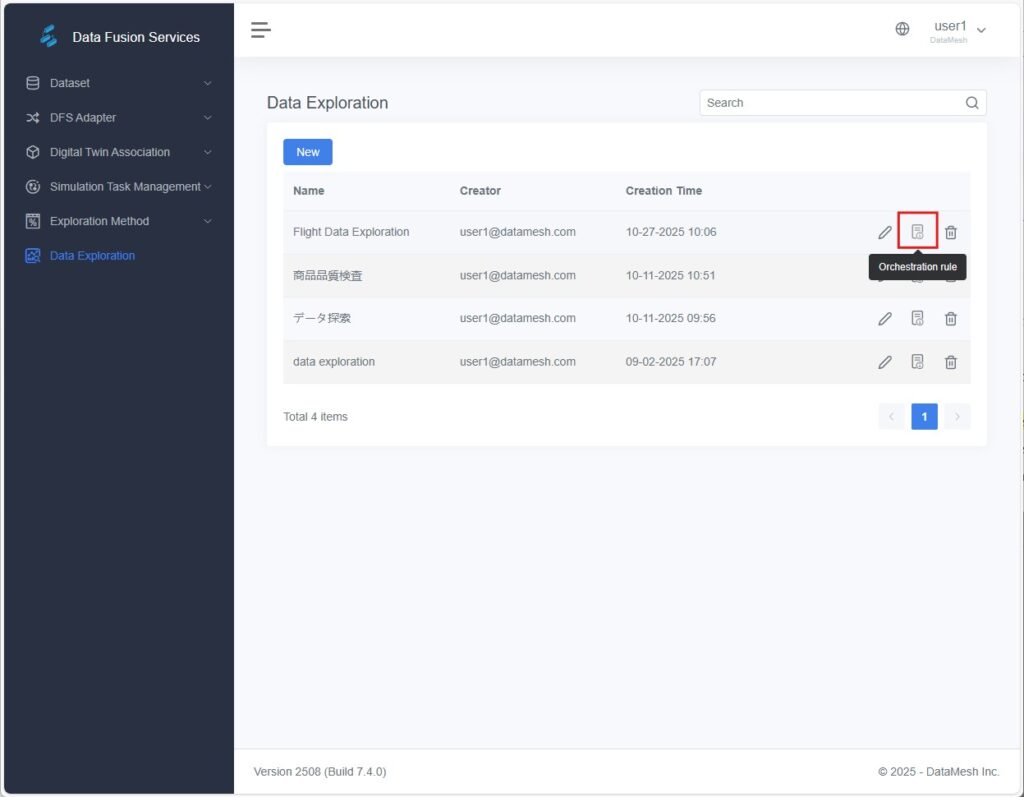Expand the Exploration Method menu
The height and width of the screenshot is (797, 1024).
coord(118,221)
